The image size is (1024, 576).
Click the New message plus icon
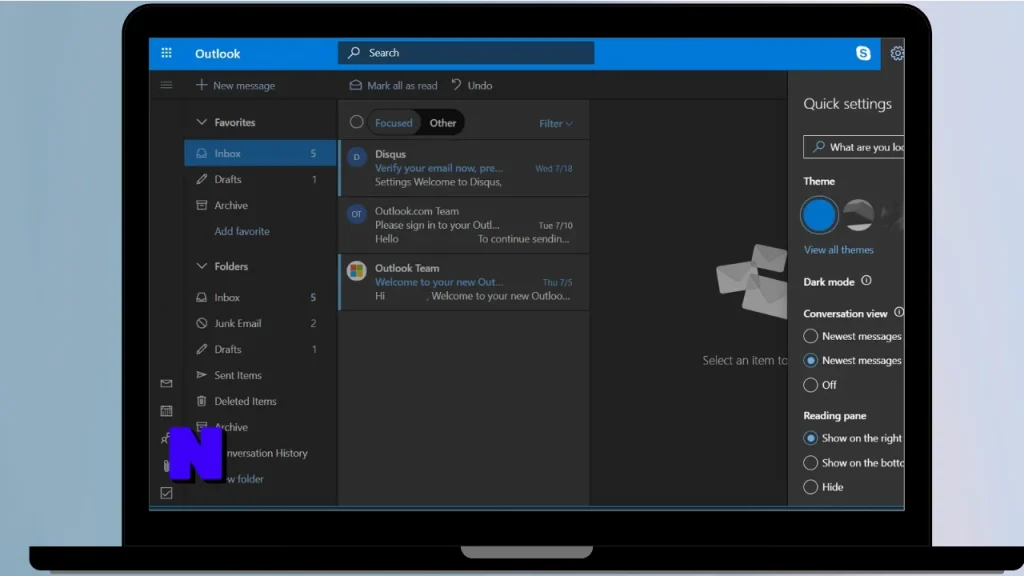[x=201, y=85]
